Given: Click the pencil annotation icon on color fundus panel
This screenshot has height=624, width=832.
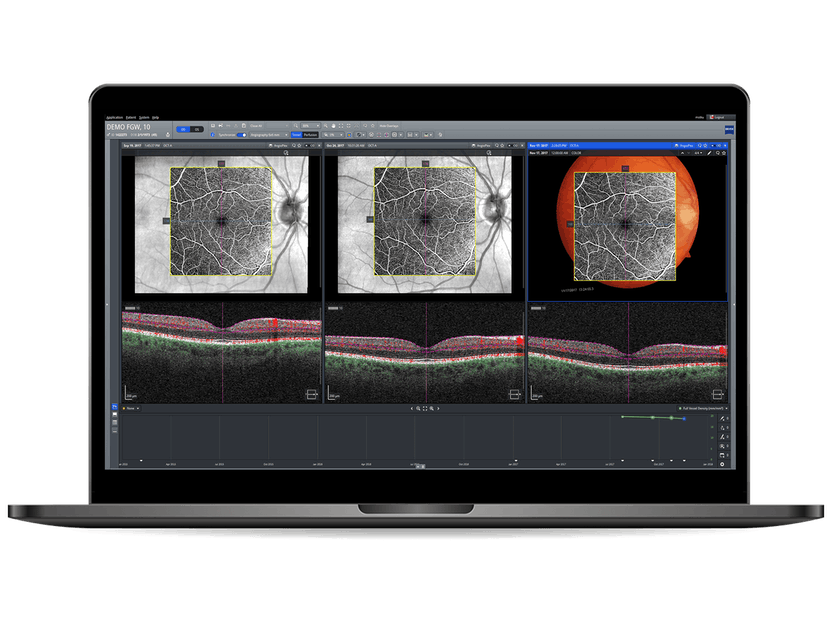Looking at the screenshot, I should [x=710, y=153].
